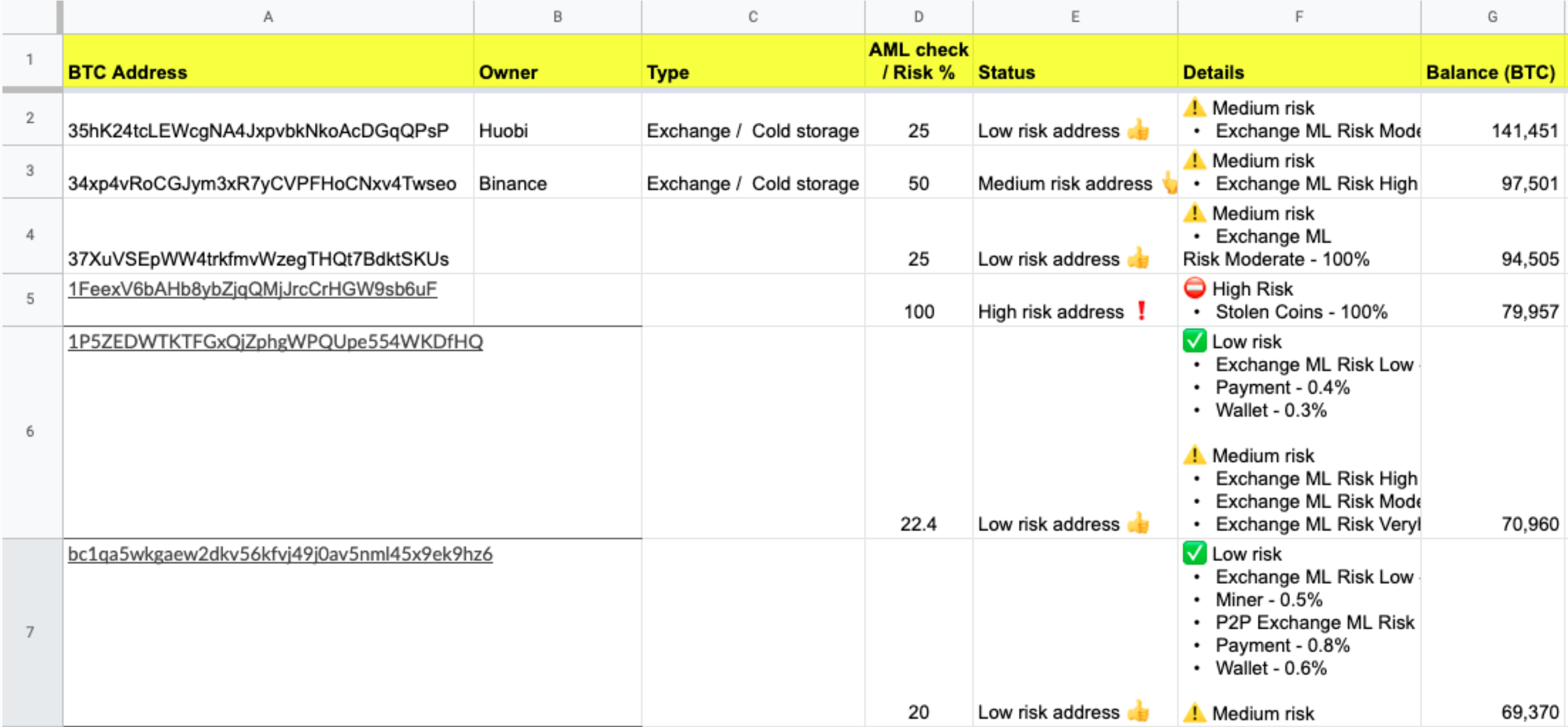Select row 7 header
Screen dimensions: 1568x727
tap(30, 632)
